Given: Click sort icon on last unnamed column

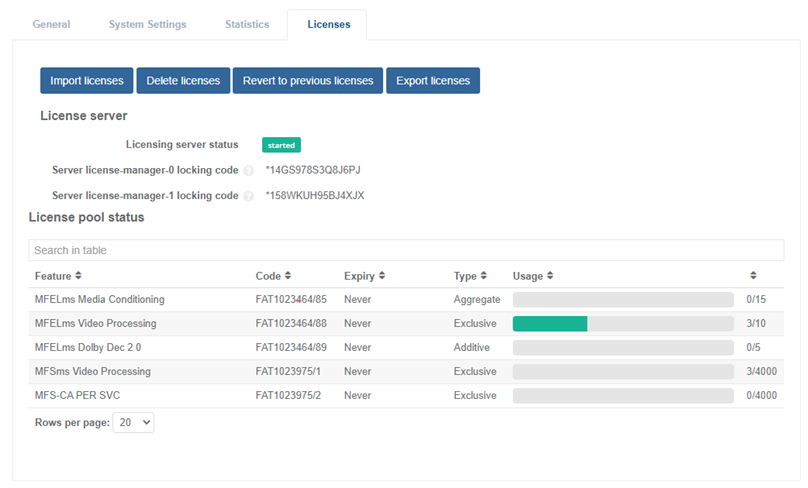Looking at the screenshot, I should pyautogui.click(x=752, y=276).
